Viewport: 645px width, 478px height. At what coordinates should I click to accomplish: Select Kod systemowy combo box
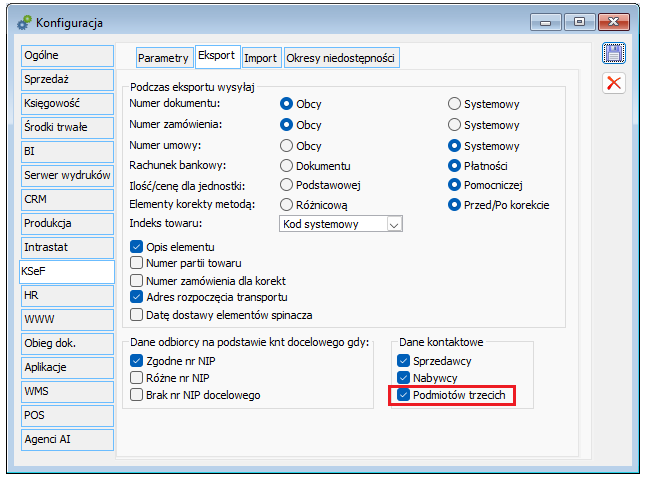341,224
